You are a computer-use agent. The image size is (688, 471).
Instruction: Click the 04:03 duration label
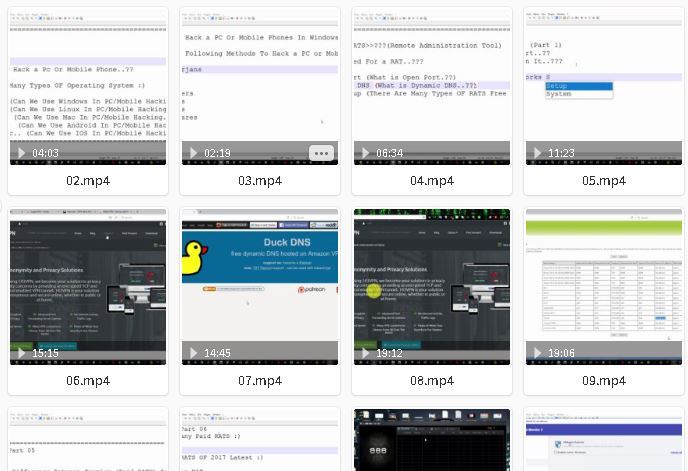click(45, 153)
